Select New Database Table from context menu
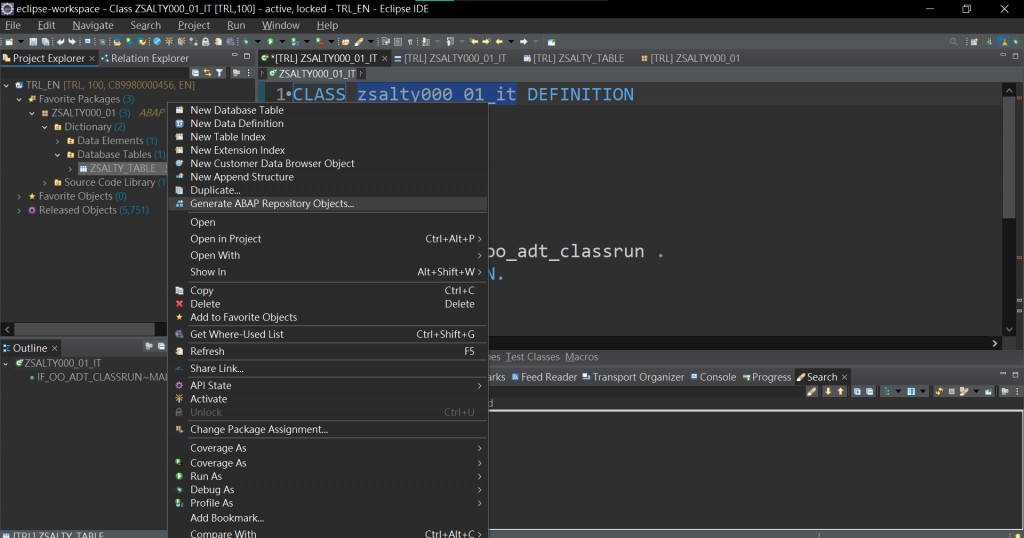Screen dimensions: 1024x538 coord(328,110)
